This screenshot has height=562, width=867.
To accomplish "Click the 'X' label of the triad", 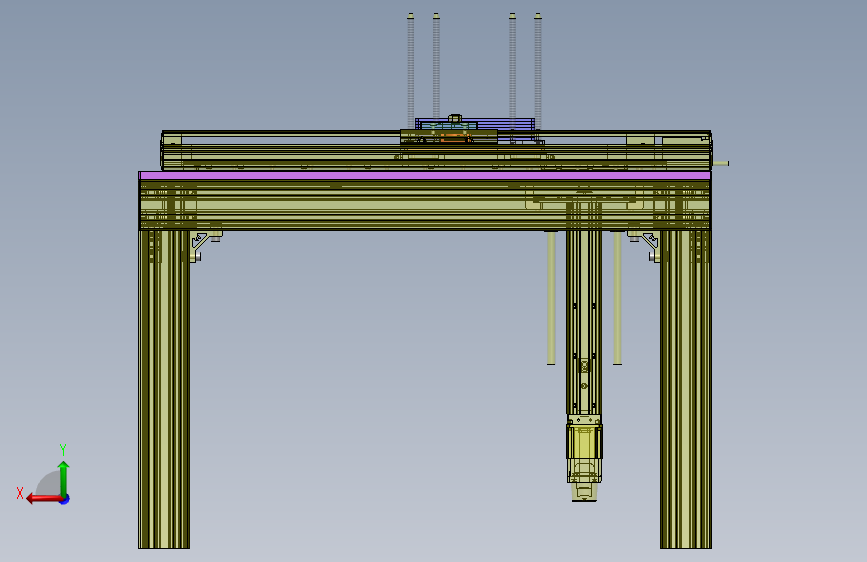I will 20,493.
